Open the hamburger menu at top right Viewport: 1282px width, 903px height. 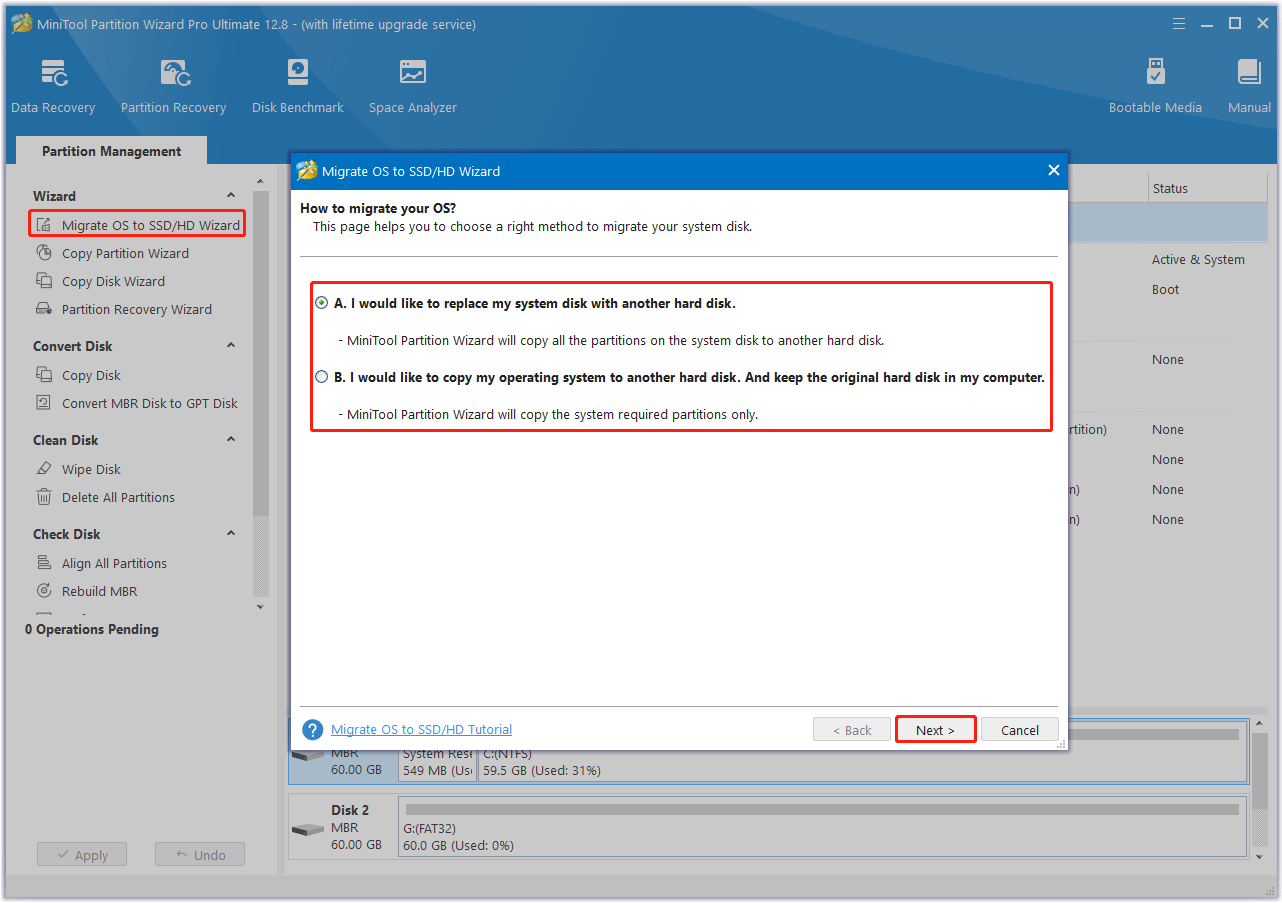point(1178,23)
